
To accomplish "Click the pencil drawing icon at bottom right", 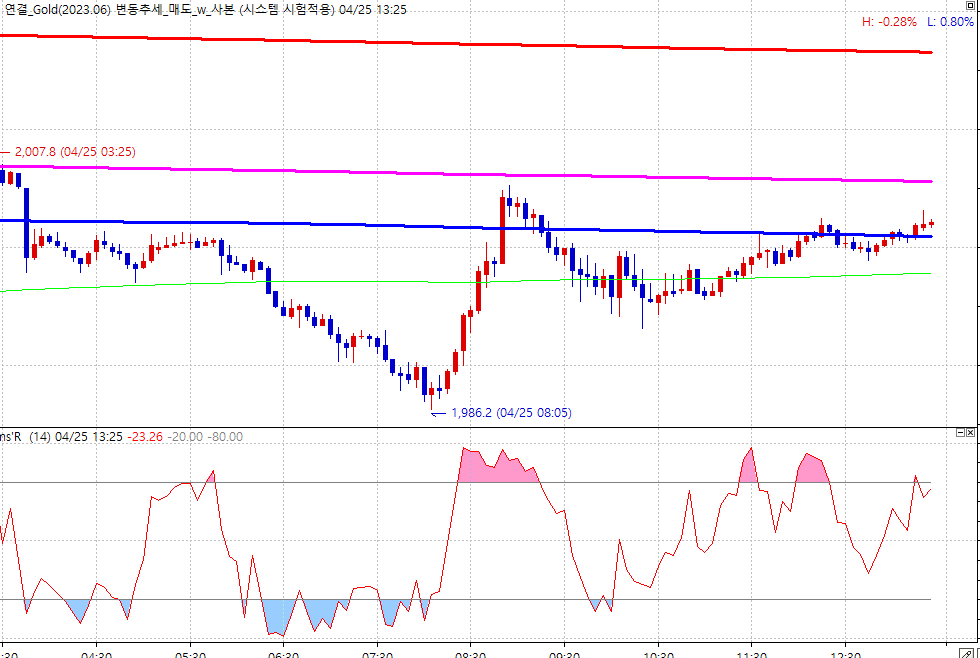I will pos(966,651).
